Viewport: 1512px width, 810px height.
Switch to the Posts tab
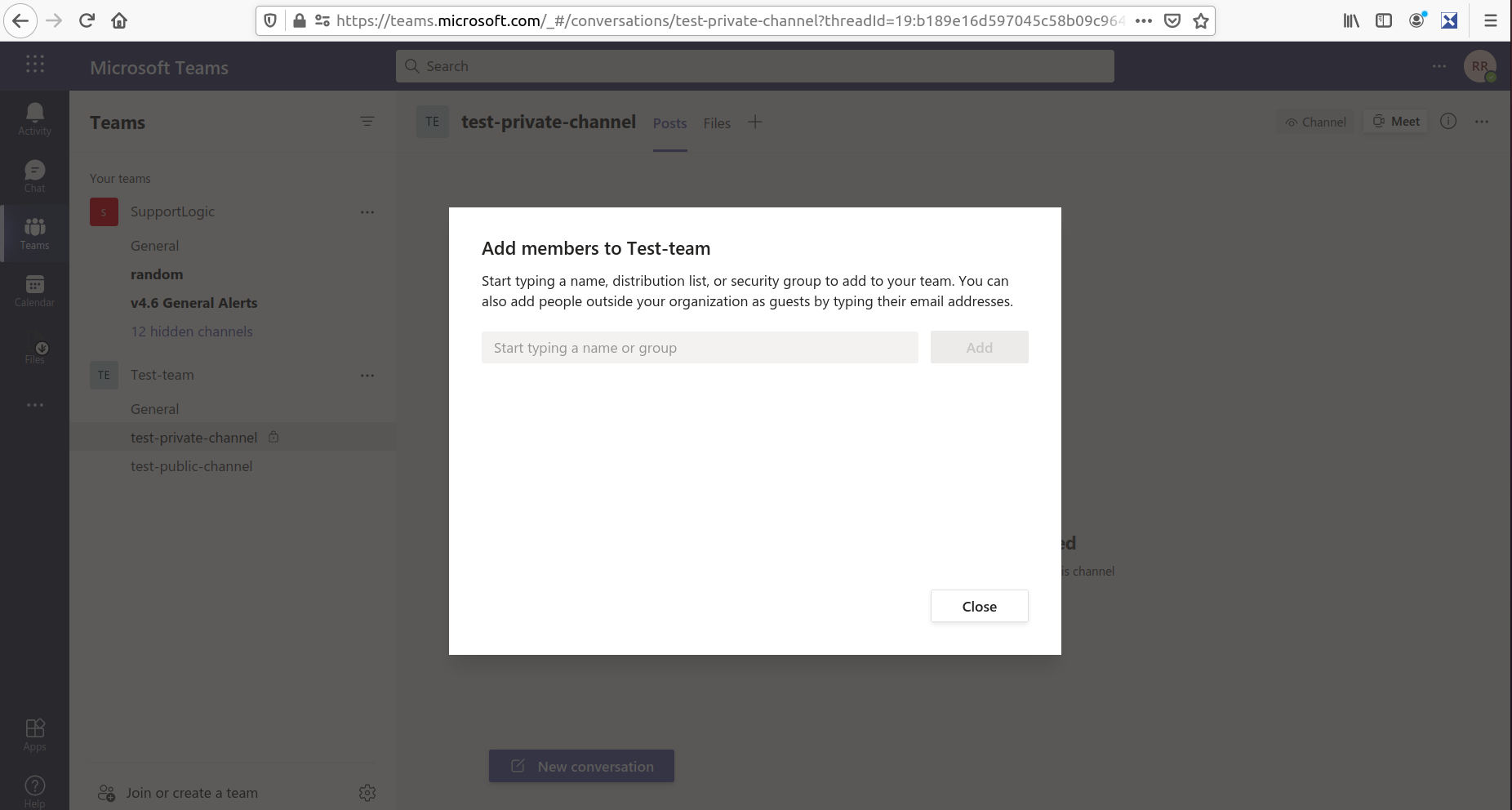pyautogui.click(x=669, y=123)
